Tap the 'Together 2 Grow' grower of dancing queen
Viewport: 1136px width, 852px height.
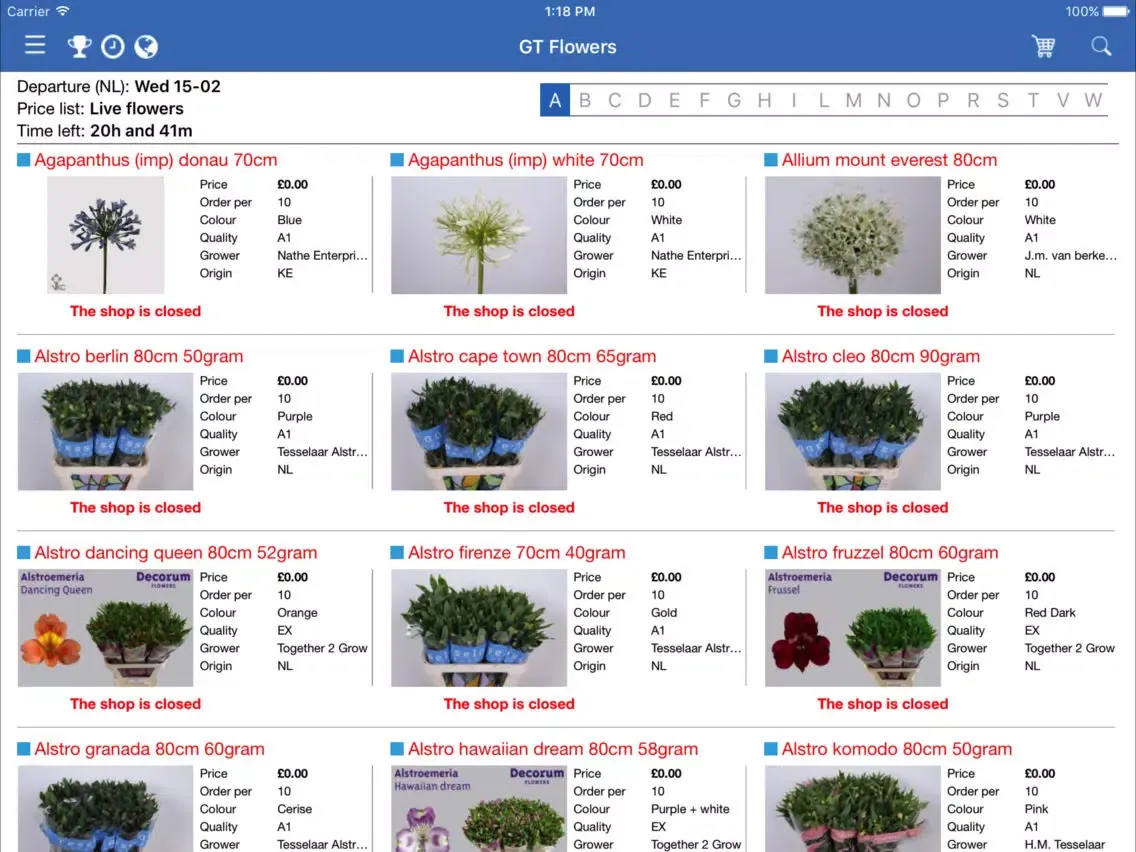pyautogui.click(x=322, y=648)
